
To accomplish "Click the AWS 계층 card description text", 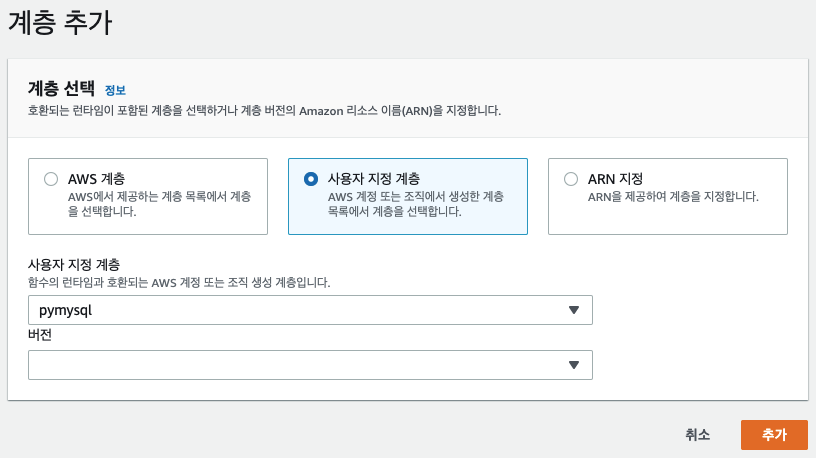I will click(x=159, y=204).
